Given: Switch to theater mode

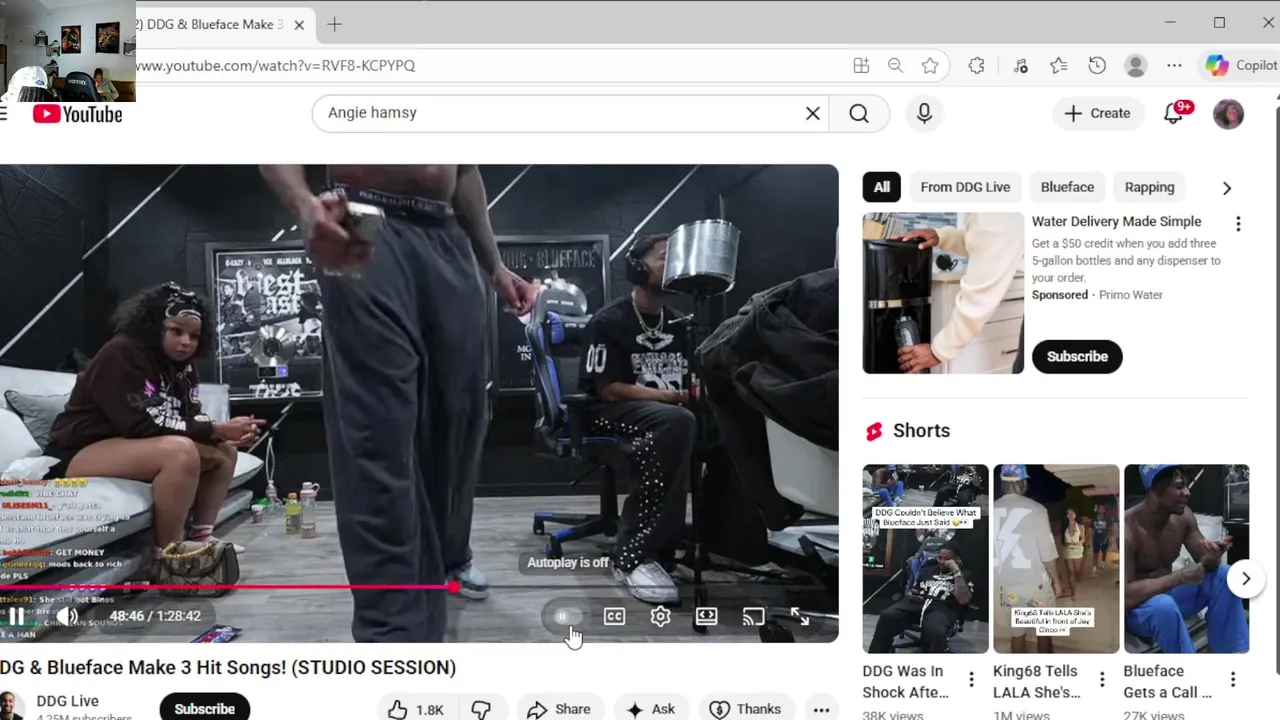Looking at the screenshot, I should [707, 617].
